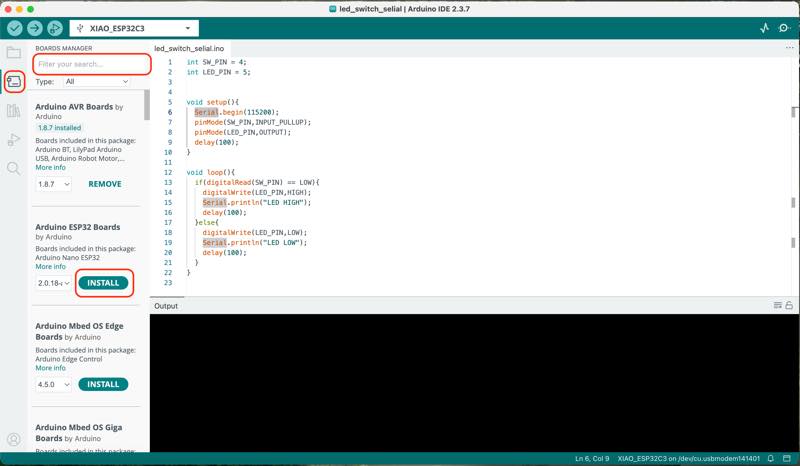This screenshot has width=800, height=466.
Task: Open the Library Manager sidebar icon
Action: pos(14,110)
